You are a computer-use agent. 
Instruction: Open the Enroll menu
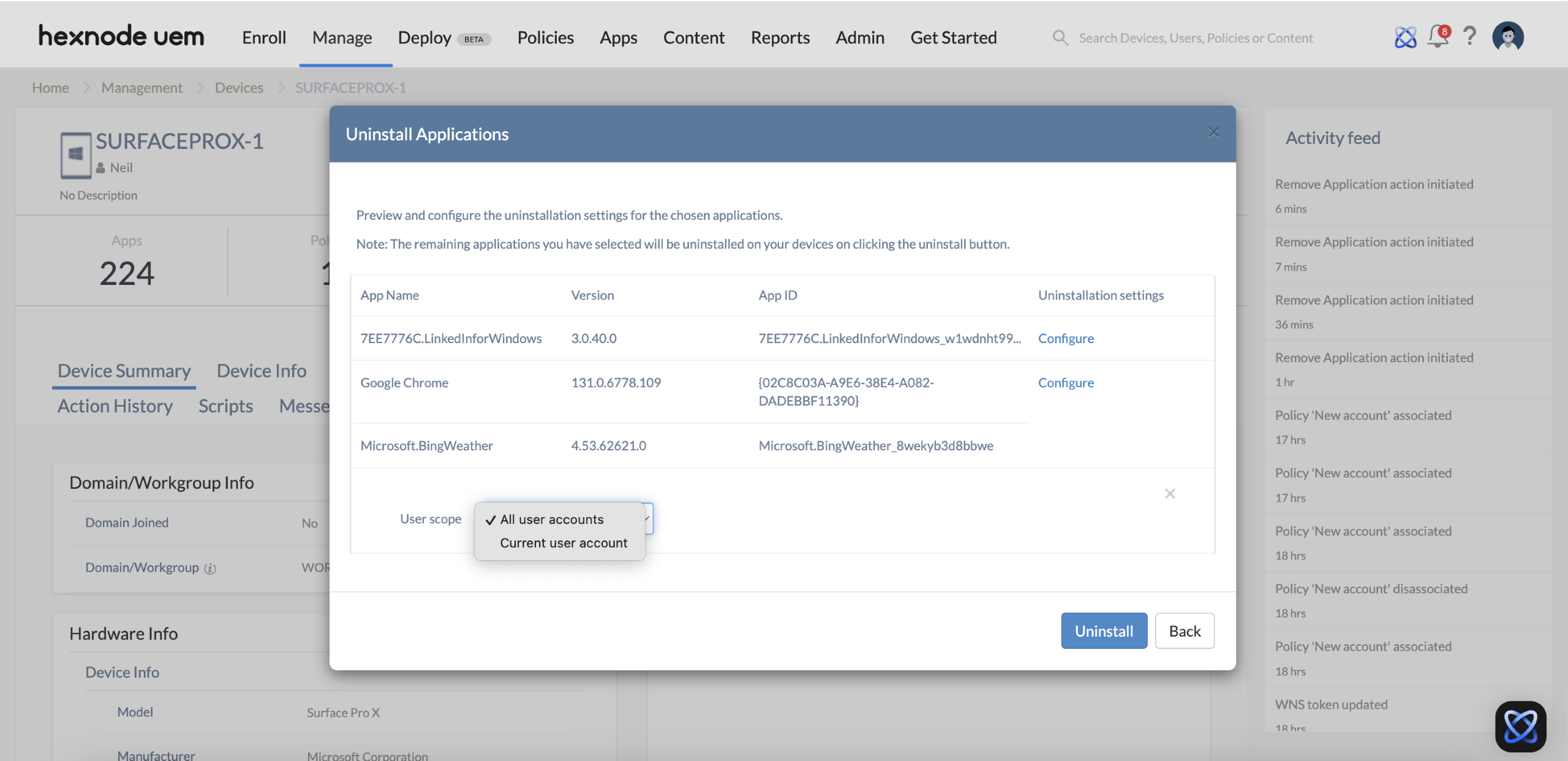pyautogui.click(x=264, y=37)
